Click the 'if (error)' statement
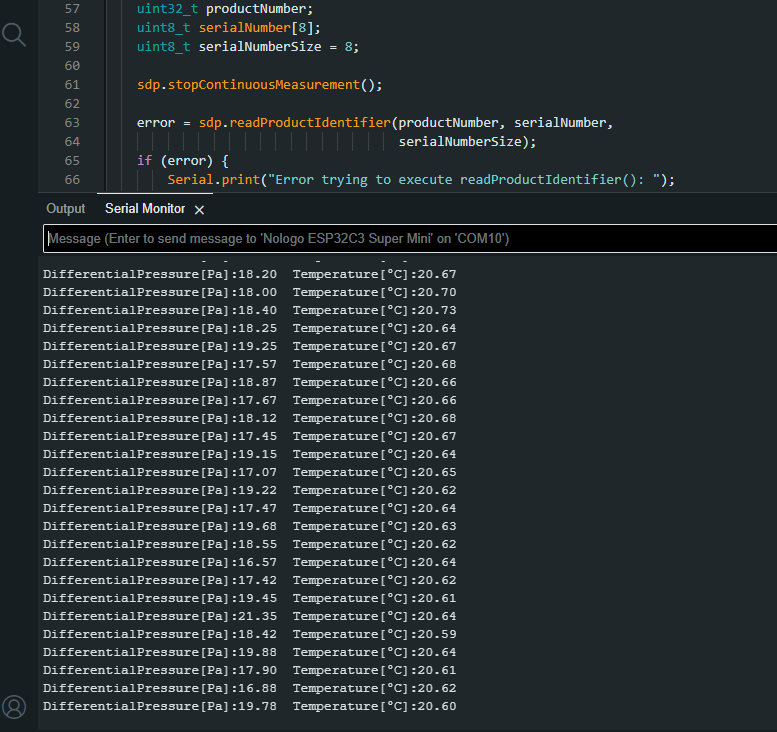777x732 pixels. pyautogui.click(x=182, y=161)
